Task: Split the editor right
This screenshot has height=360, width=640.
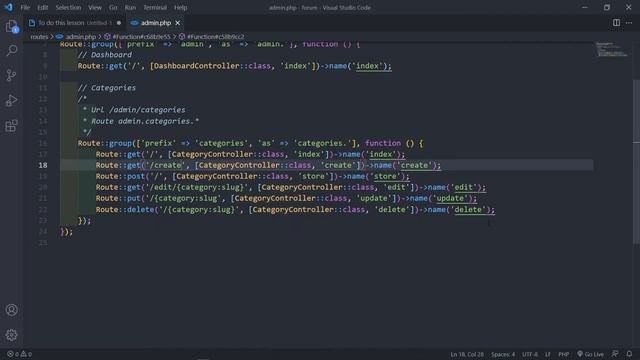Action: [616, 23]
